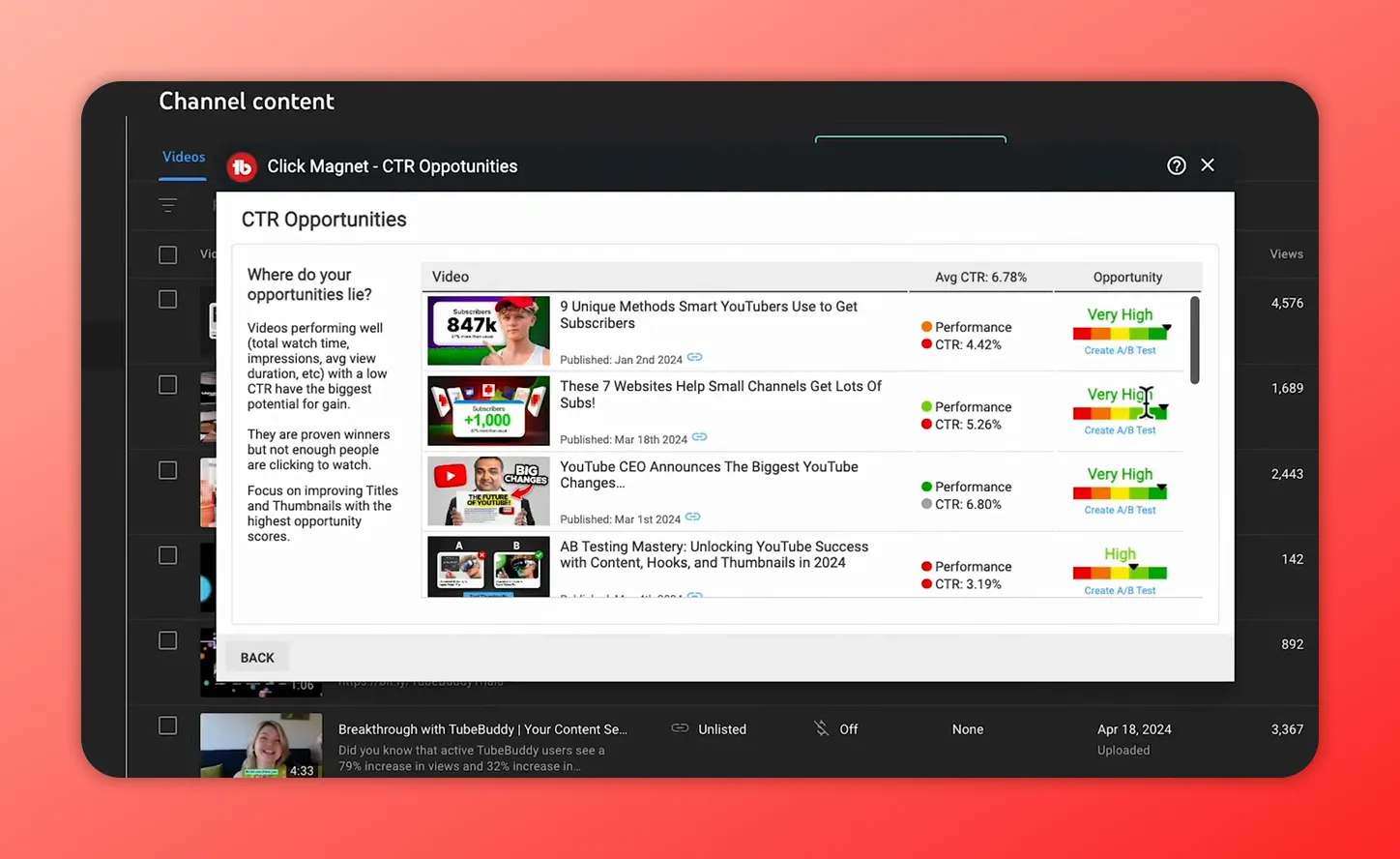The width and height of the screenshot is (1400, 859).
Task: Click the Unlisted link icon in Breakthrough row
Action: (x=680, y=728)
